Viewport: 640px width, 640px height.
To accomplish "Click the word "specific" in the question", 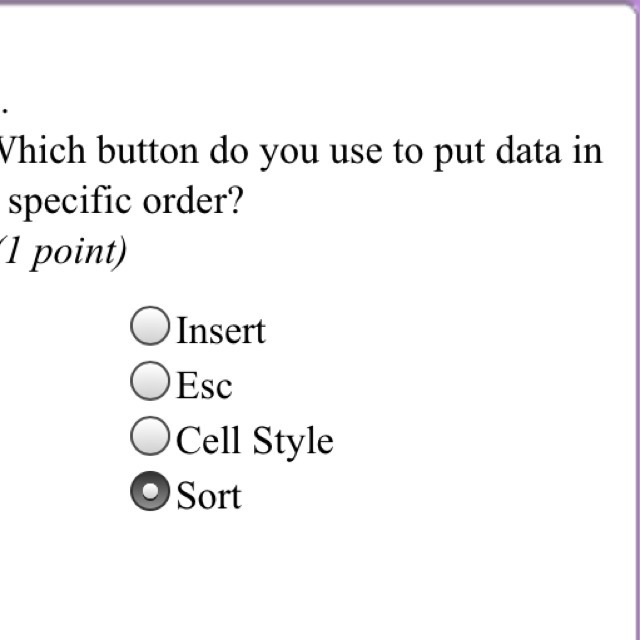I will click(x=70, y=202).
